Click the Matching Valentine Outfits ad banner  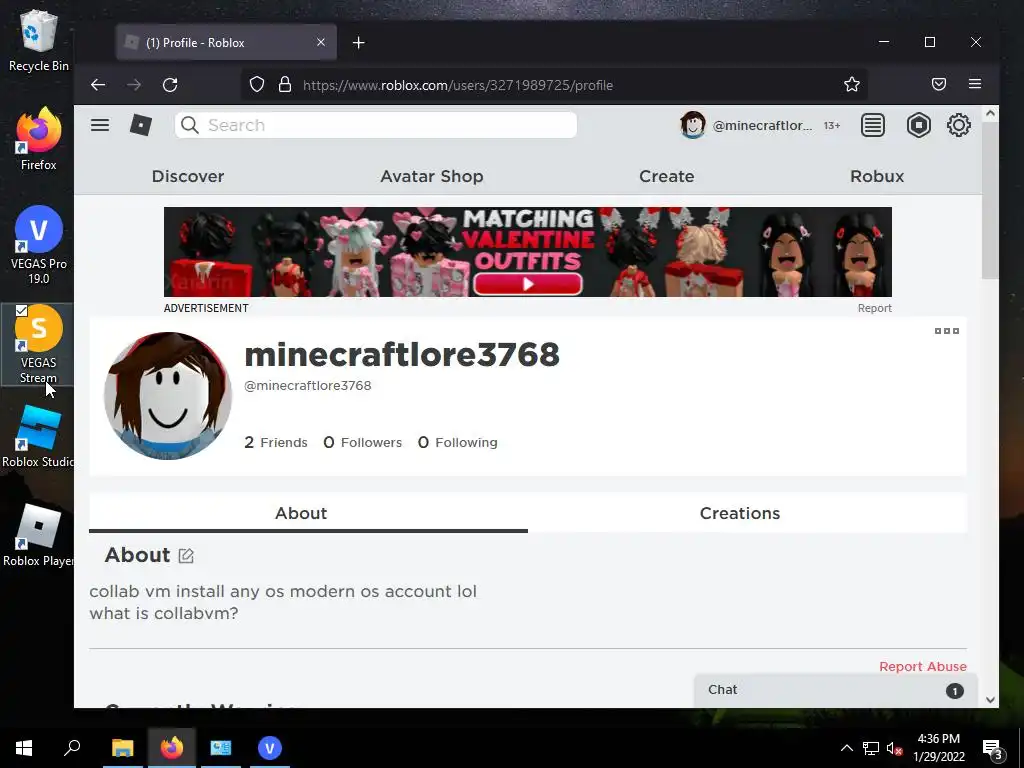coord(528,252)
